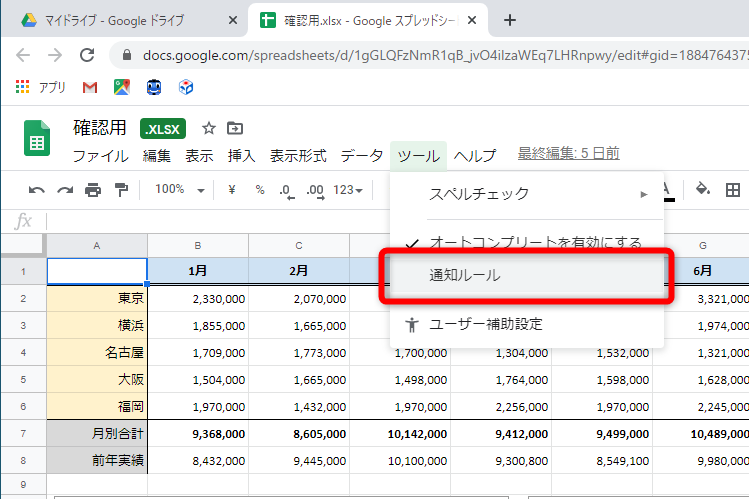Image resolution: width=749 pixels, height=499 pixels.
Task: Open the データ menu
Action: 362,156
